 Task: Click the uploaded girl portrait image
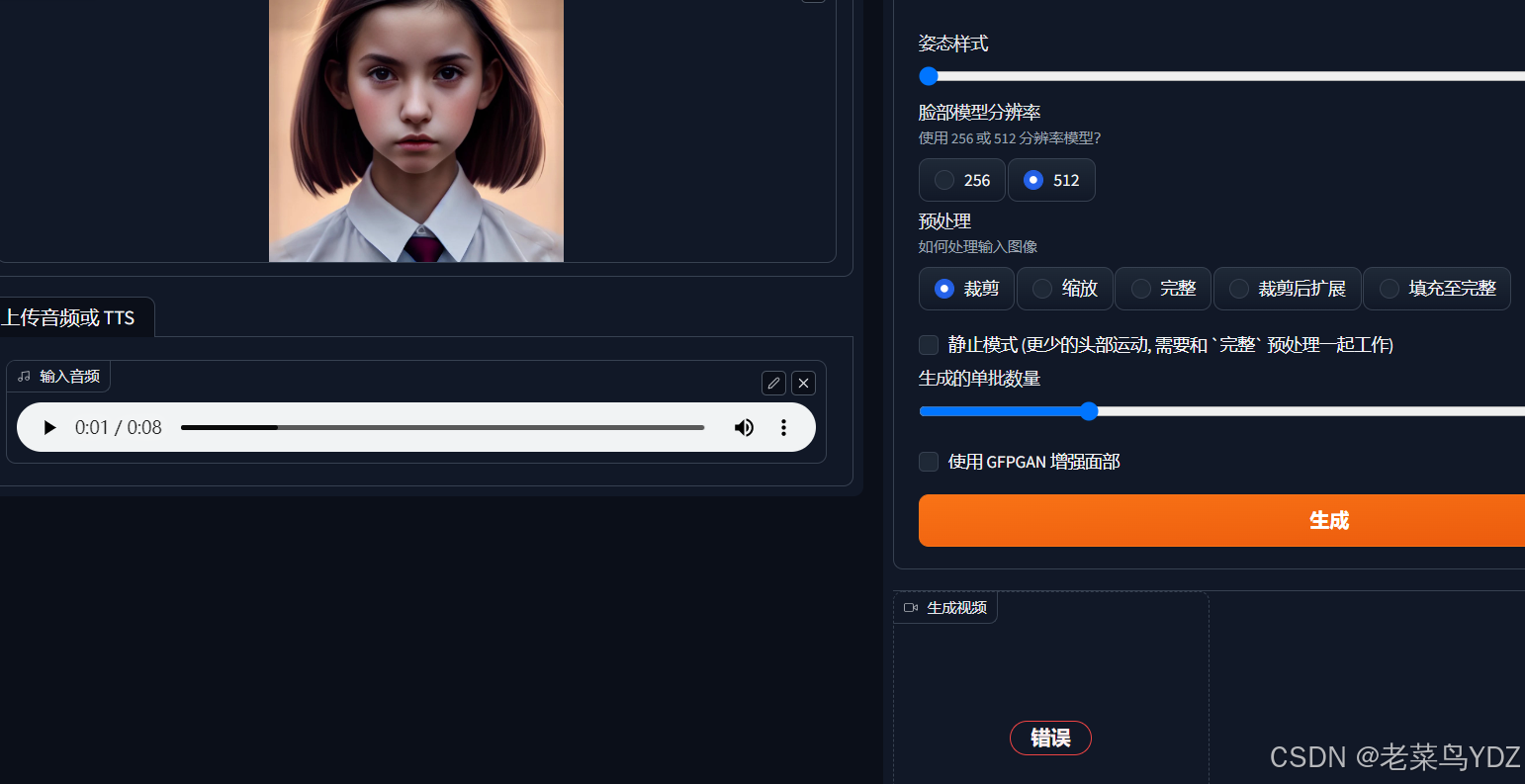coord(416,131)
